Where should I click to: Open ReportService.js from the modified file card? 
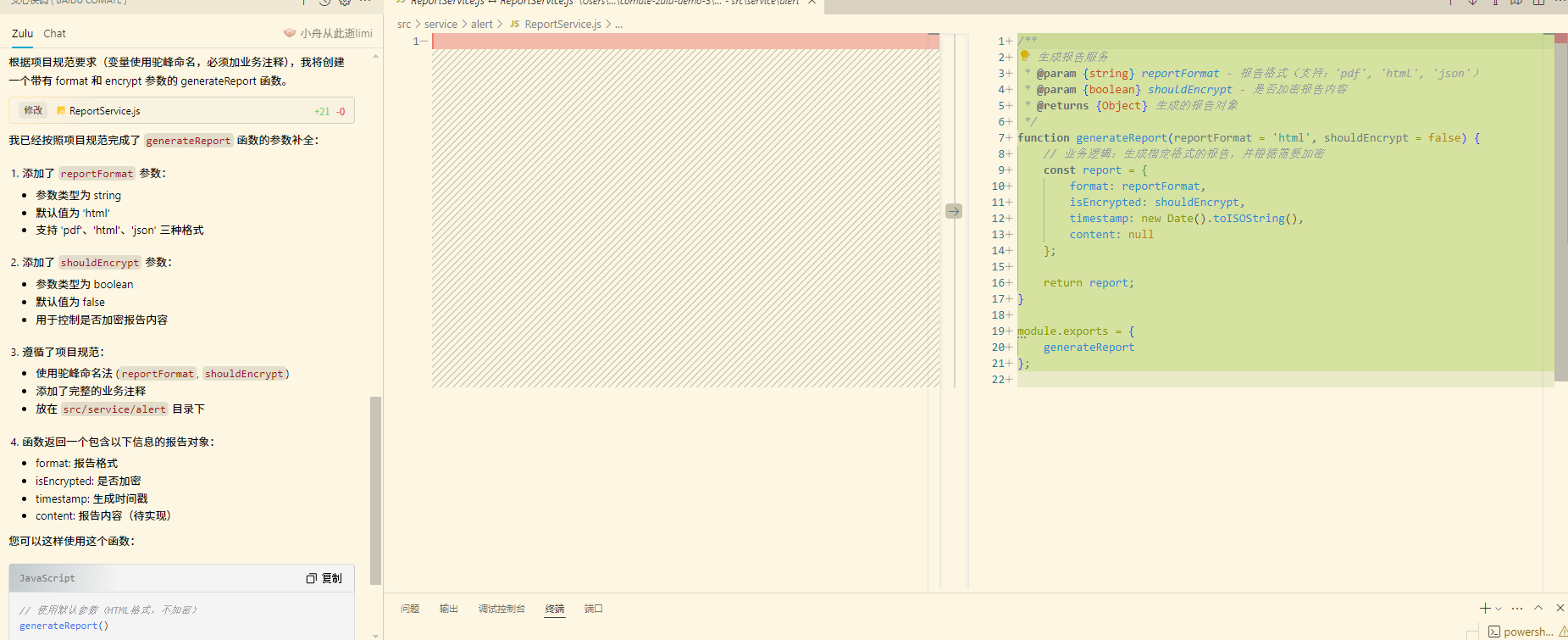coord(105,111)
